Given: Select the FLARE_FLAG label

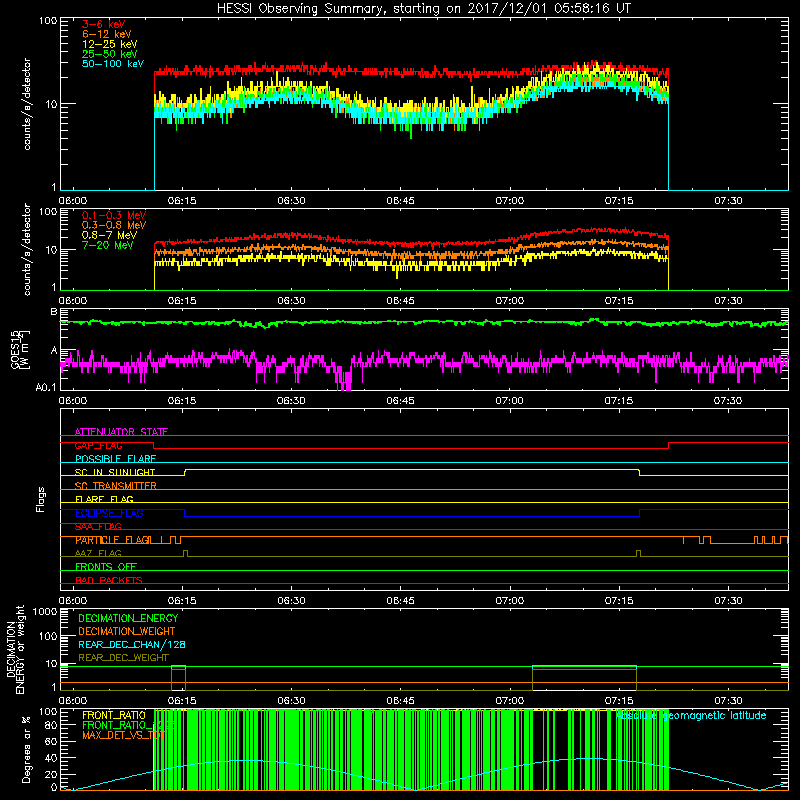Looking at the screenshot, I should point(104,499).
